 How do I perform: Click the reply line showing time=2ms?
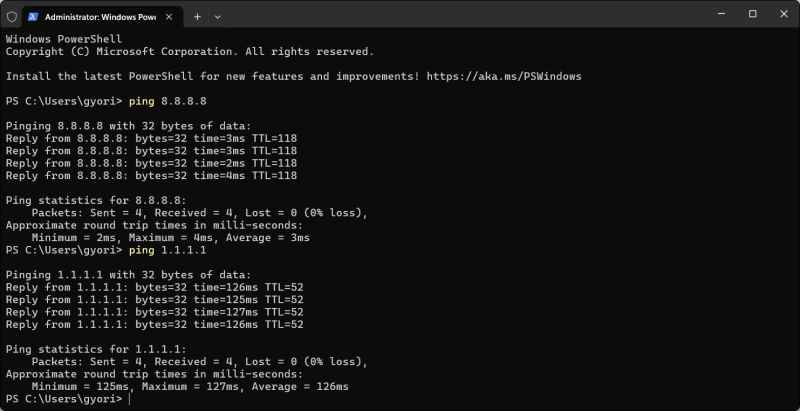tap(152, 163)
